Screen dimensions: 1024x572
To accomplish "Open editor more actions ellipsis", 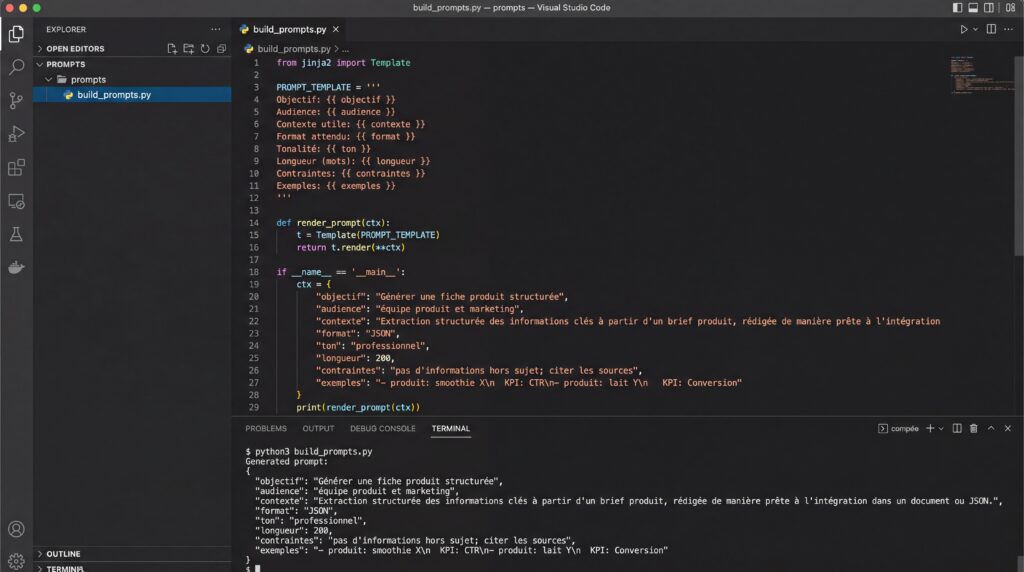I will click(x=1008, y=29).
